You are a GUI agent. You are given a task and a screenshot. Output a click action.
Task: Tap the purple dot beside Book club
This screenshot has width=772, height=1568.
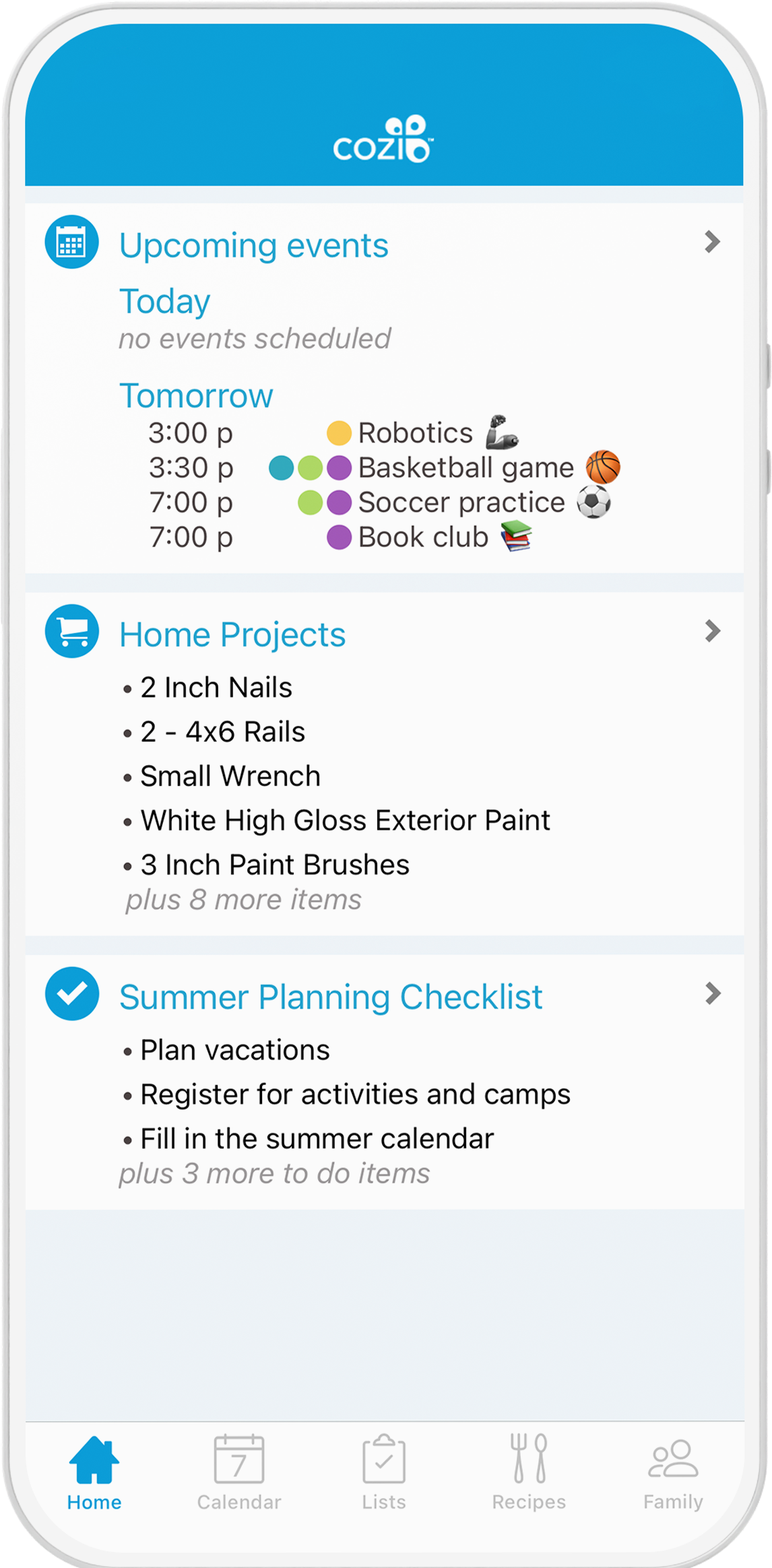pyautogui.click(x=339, y=537)
